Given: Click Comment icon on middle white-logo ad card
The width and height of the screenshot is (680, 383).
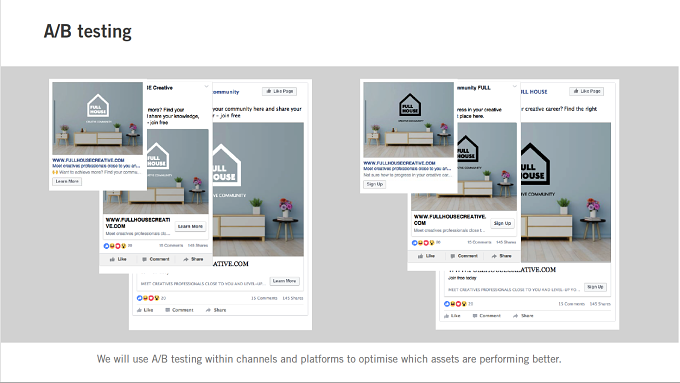Looking at the screenshot, I should coord(144,259).
